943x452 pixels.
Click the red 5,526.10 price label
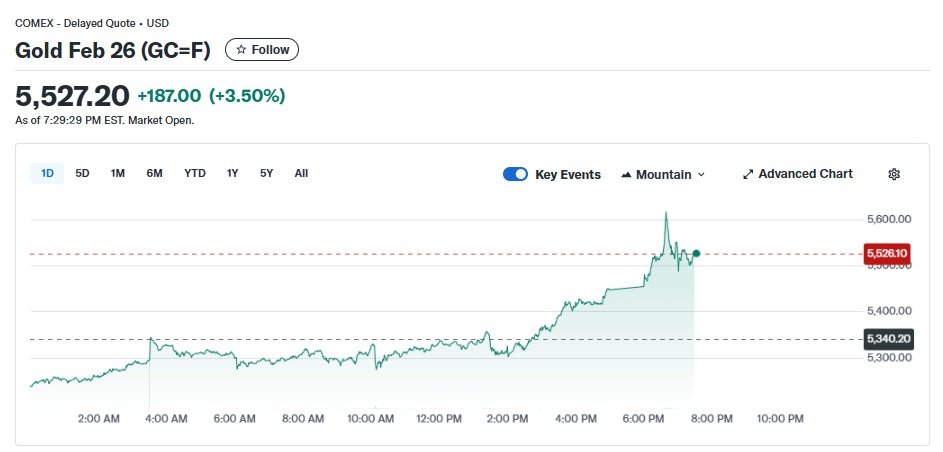(887, 254)
